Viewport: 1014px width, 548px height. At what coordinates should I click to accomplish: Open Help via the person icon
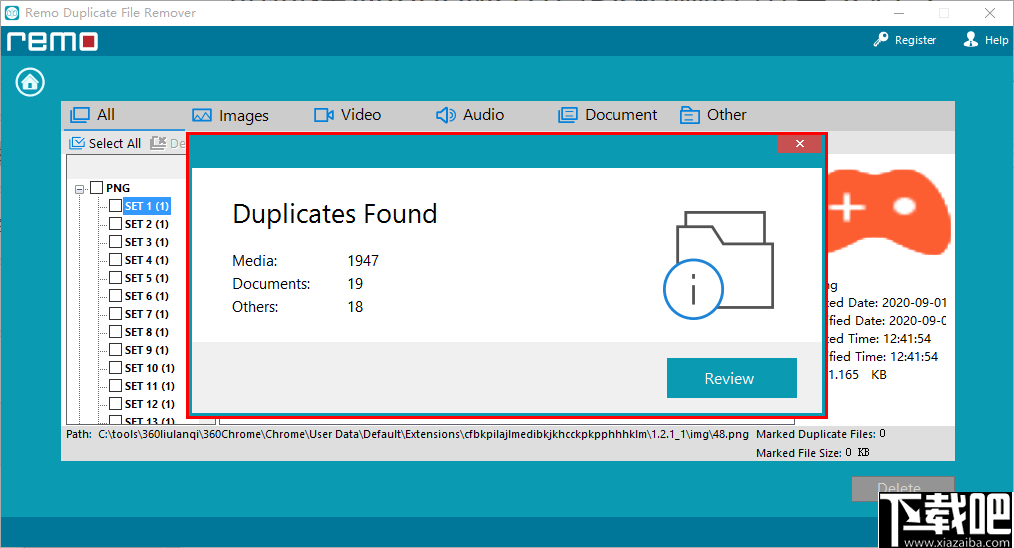click(x=971, y=39)
